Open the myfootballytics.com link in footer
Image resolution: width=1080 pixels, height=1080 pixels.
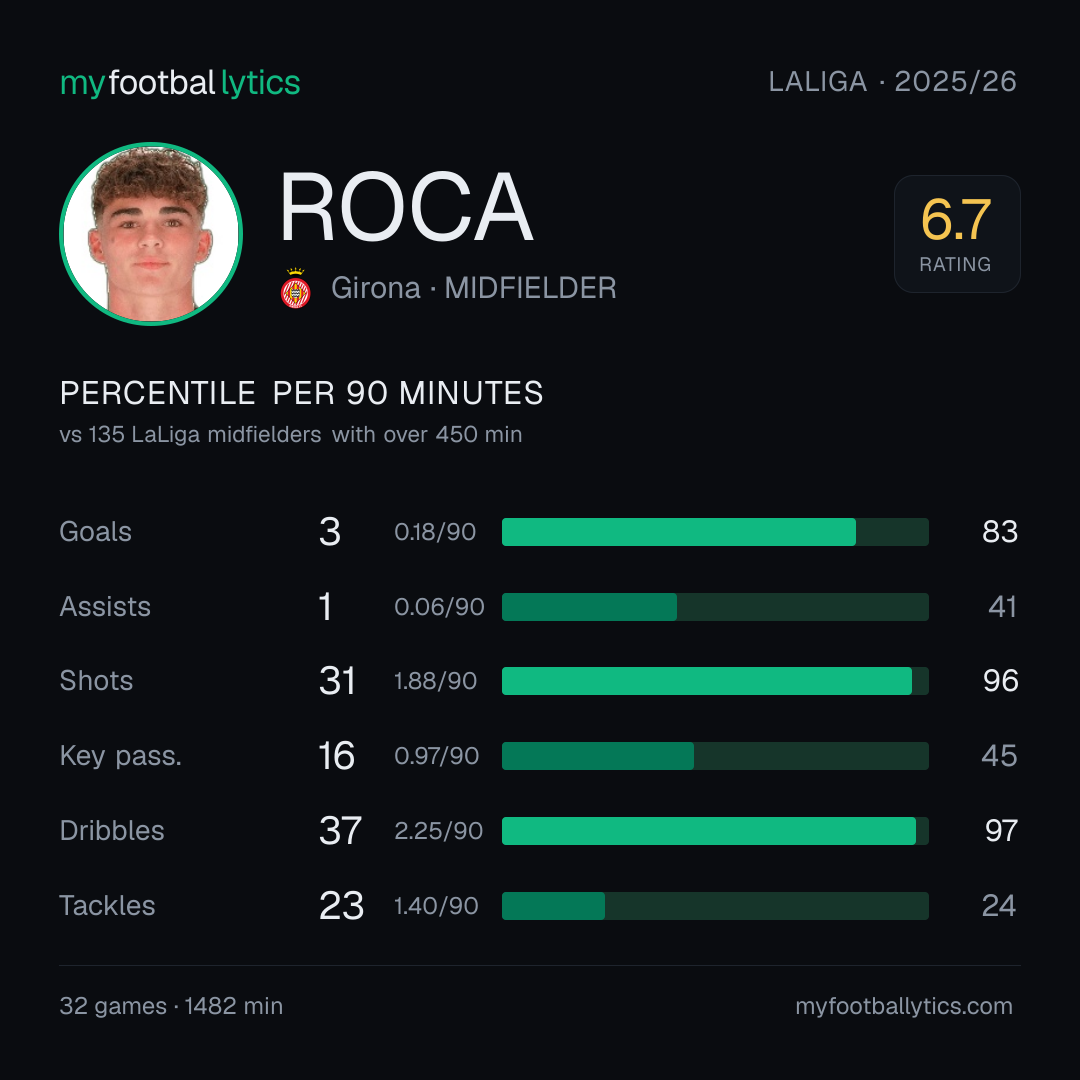pos(904,1006)
